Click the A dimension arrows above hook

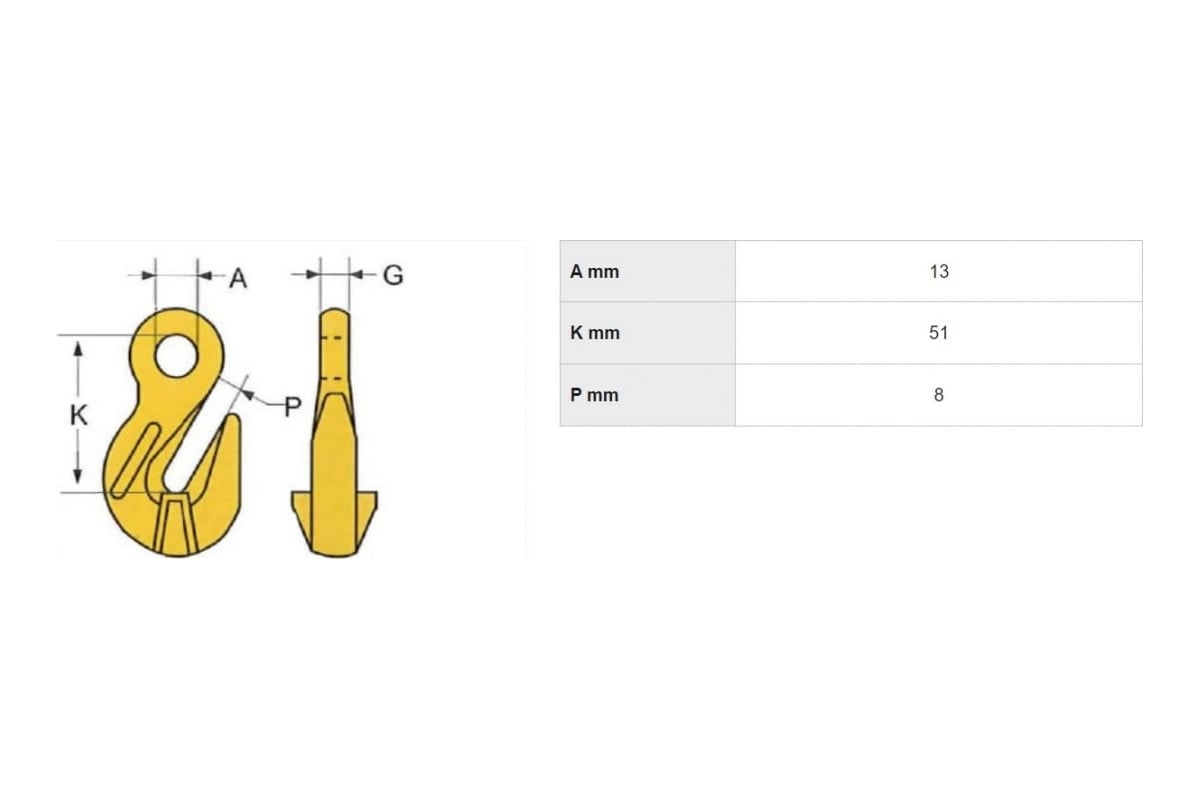click(x=177, y=272)
